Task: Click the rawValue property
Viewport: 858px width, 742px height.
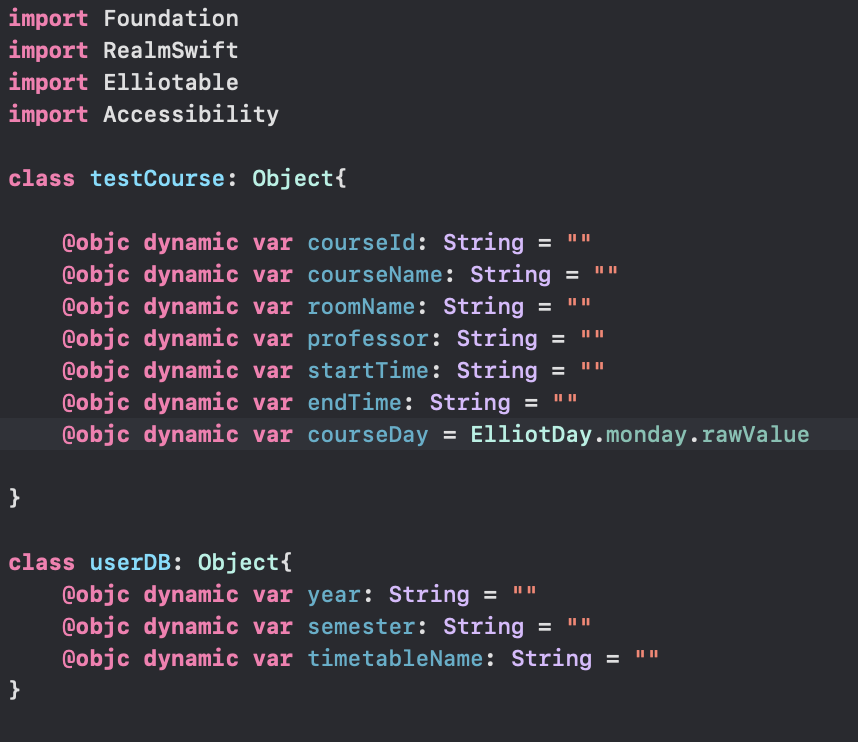Action: [755, 434]
